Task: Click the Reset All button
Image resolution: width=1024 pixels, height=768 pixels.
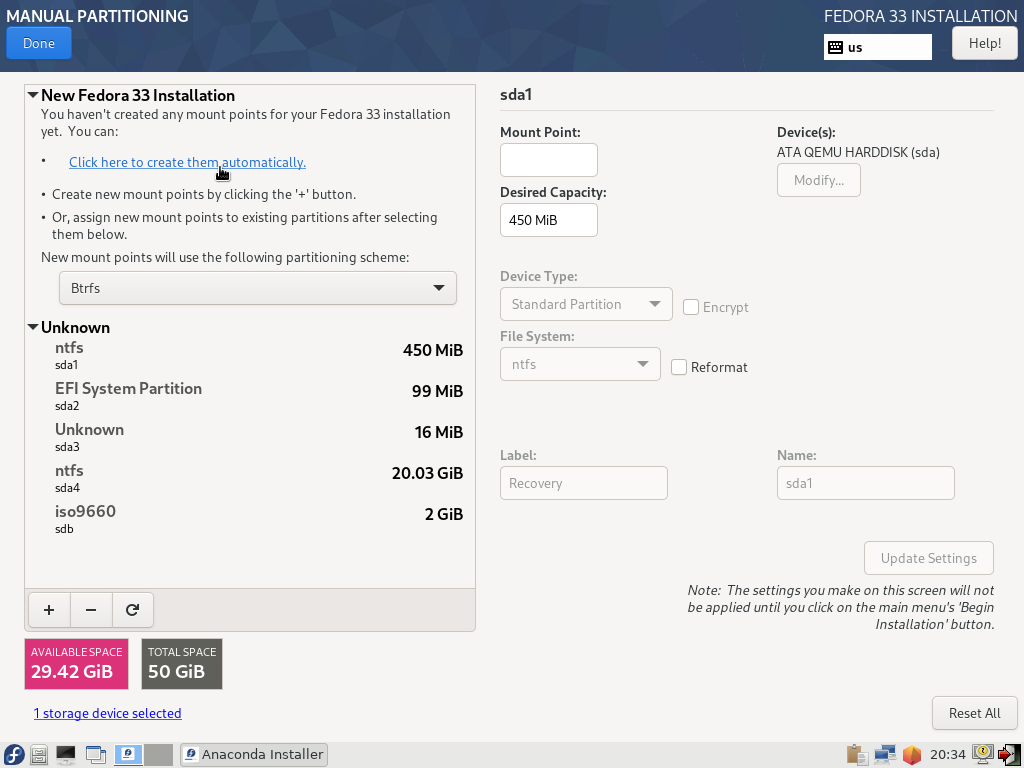Action: coord(974,713)
